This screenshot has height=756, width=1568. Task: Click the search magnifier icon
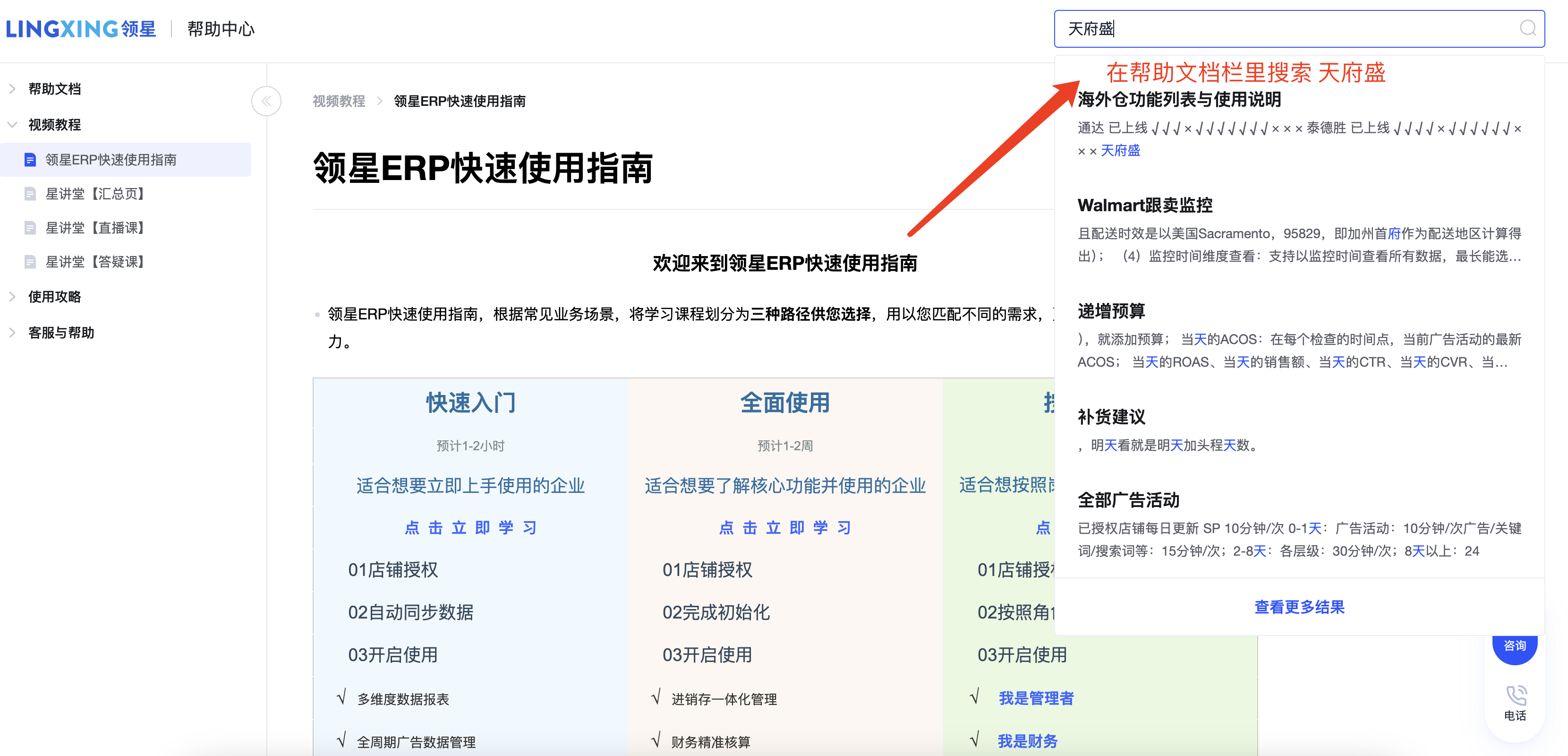tap(1527, 28)
